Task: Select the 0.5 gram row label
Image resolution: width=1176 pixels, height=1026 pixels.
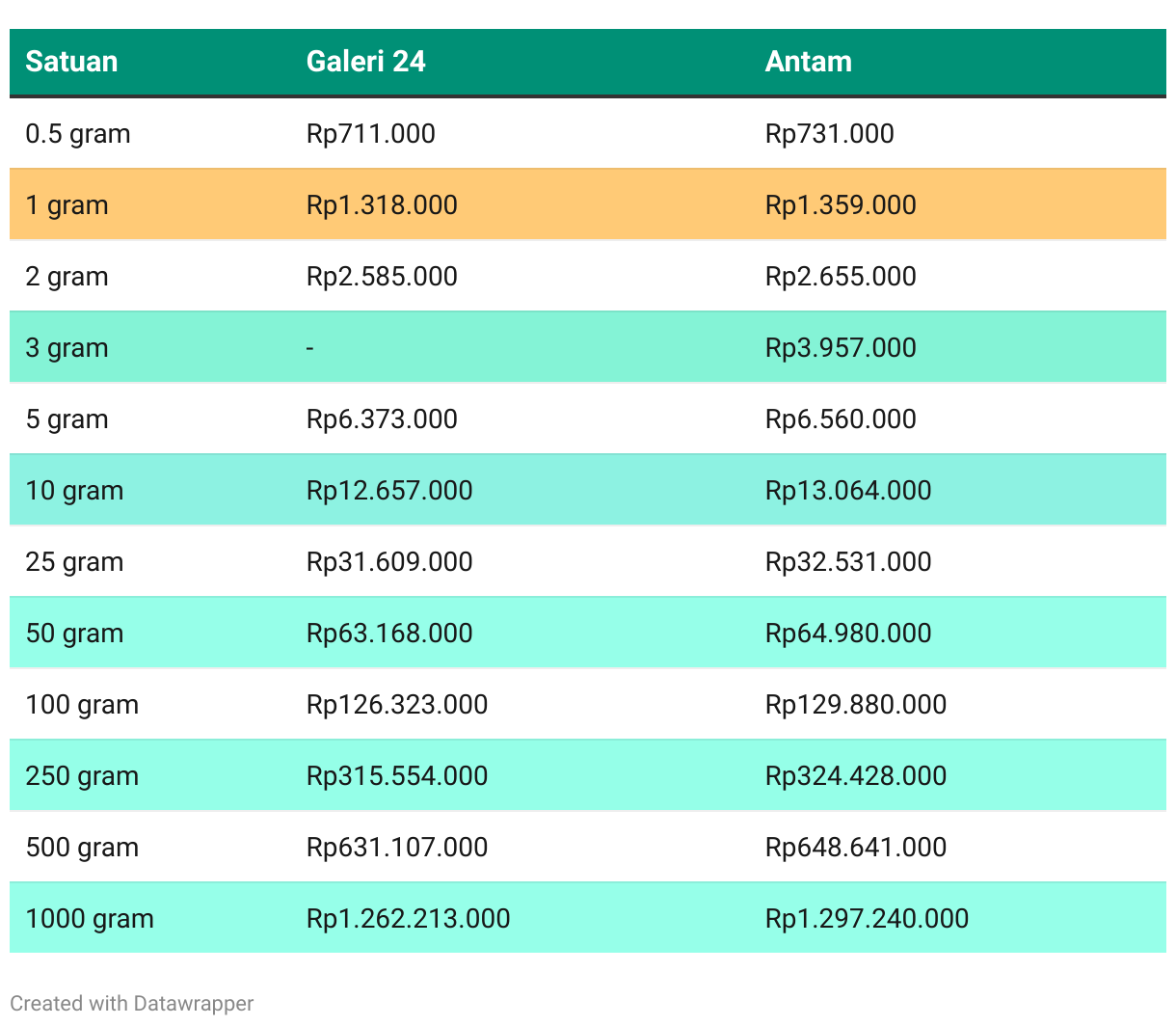Action: [77, 134]
